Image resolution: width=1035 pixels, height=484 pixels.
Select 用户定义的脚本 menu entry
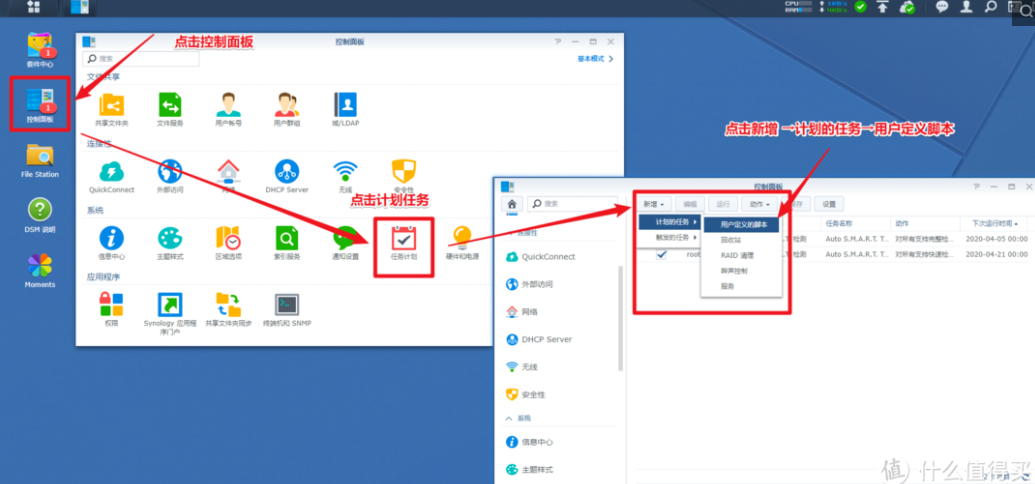[743, 225]
